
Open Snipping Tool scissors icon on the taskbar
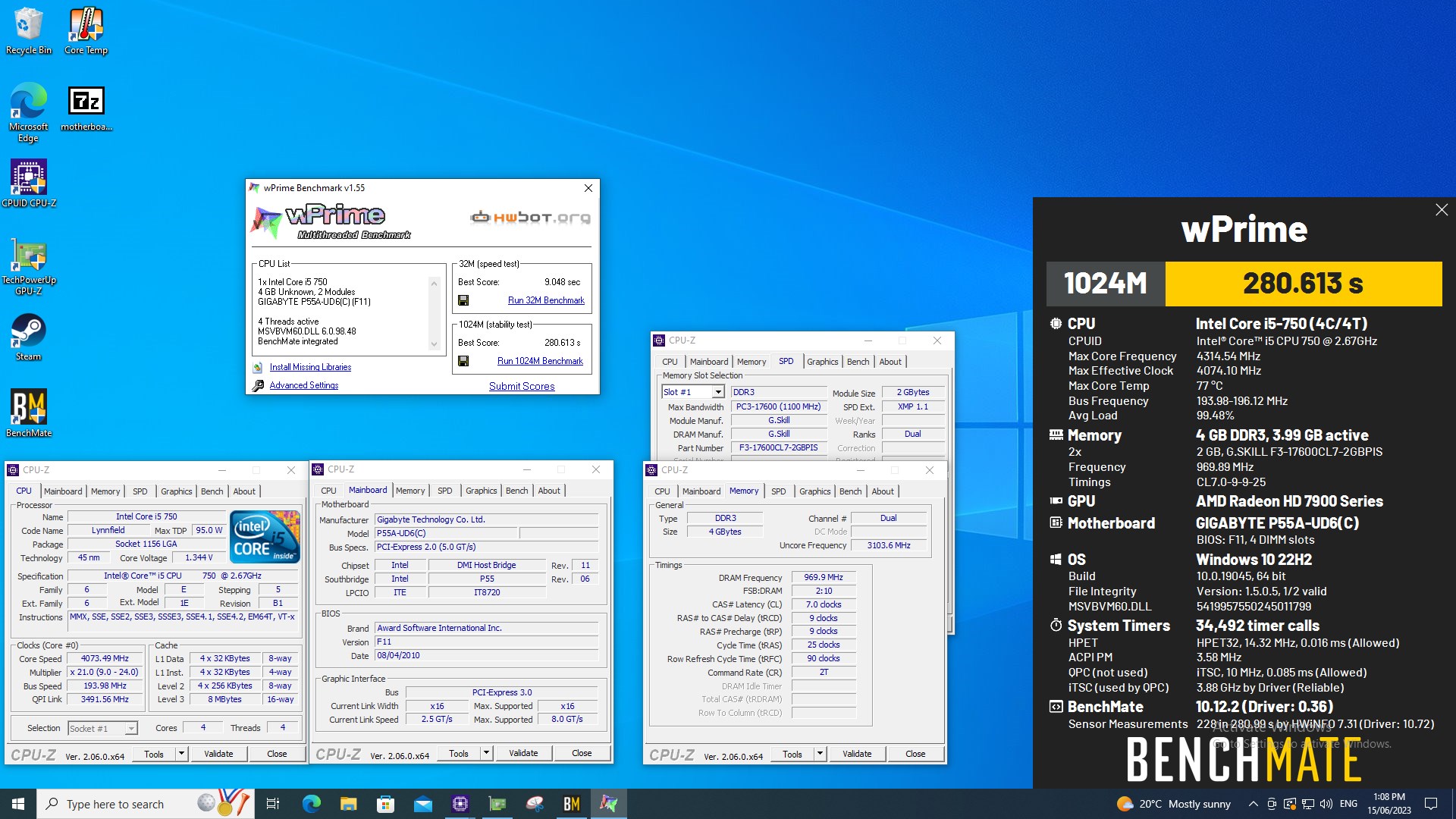(535, 804)
